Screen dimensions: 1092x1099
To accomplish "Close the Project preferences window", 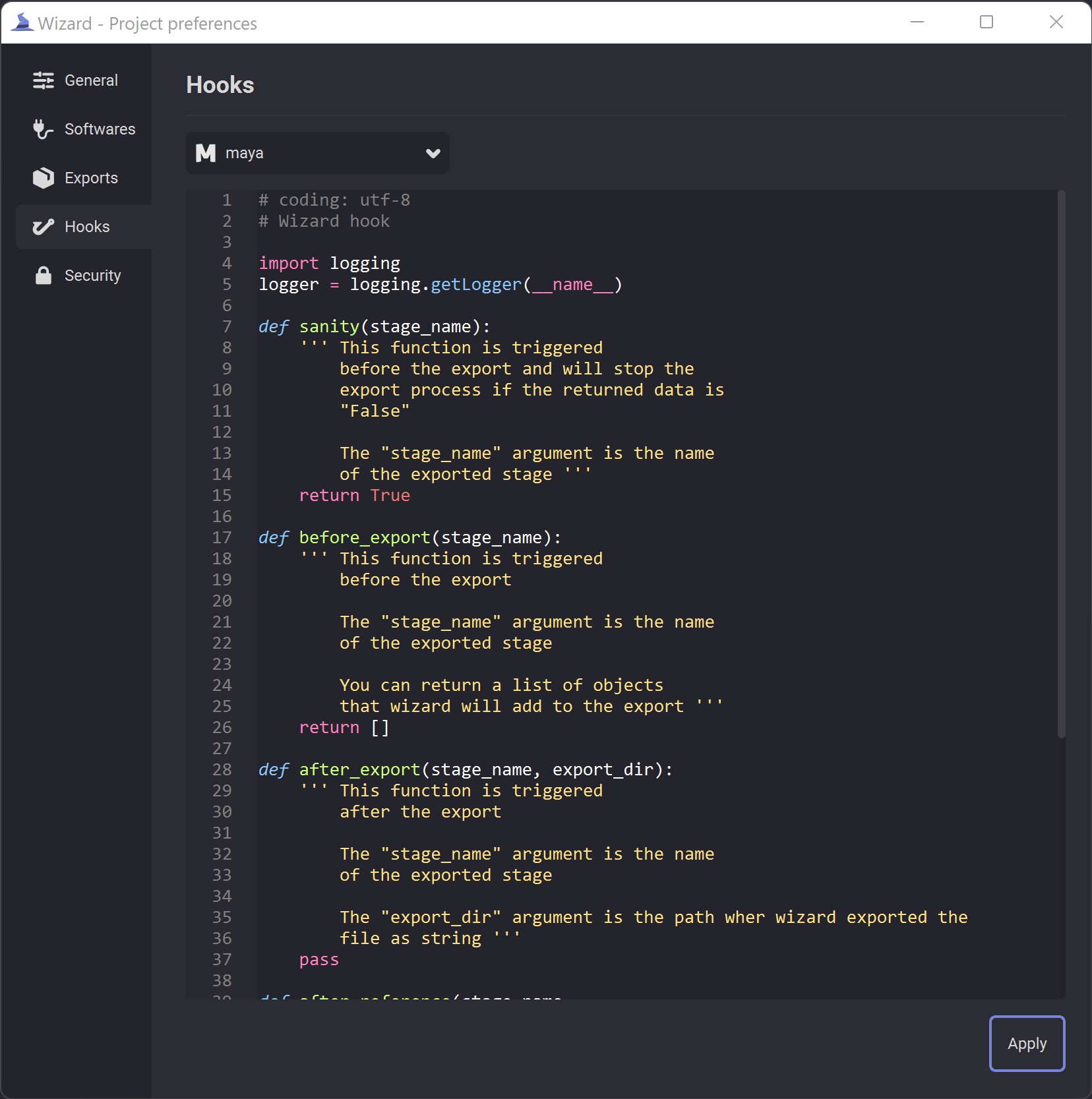I will point(1056,22).
